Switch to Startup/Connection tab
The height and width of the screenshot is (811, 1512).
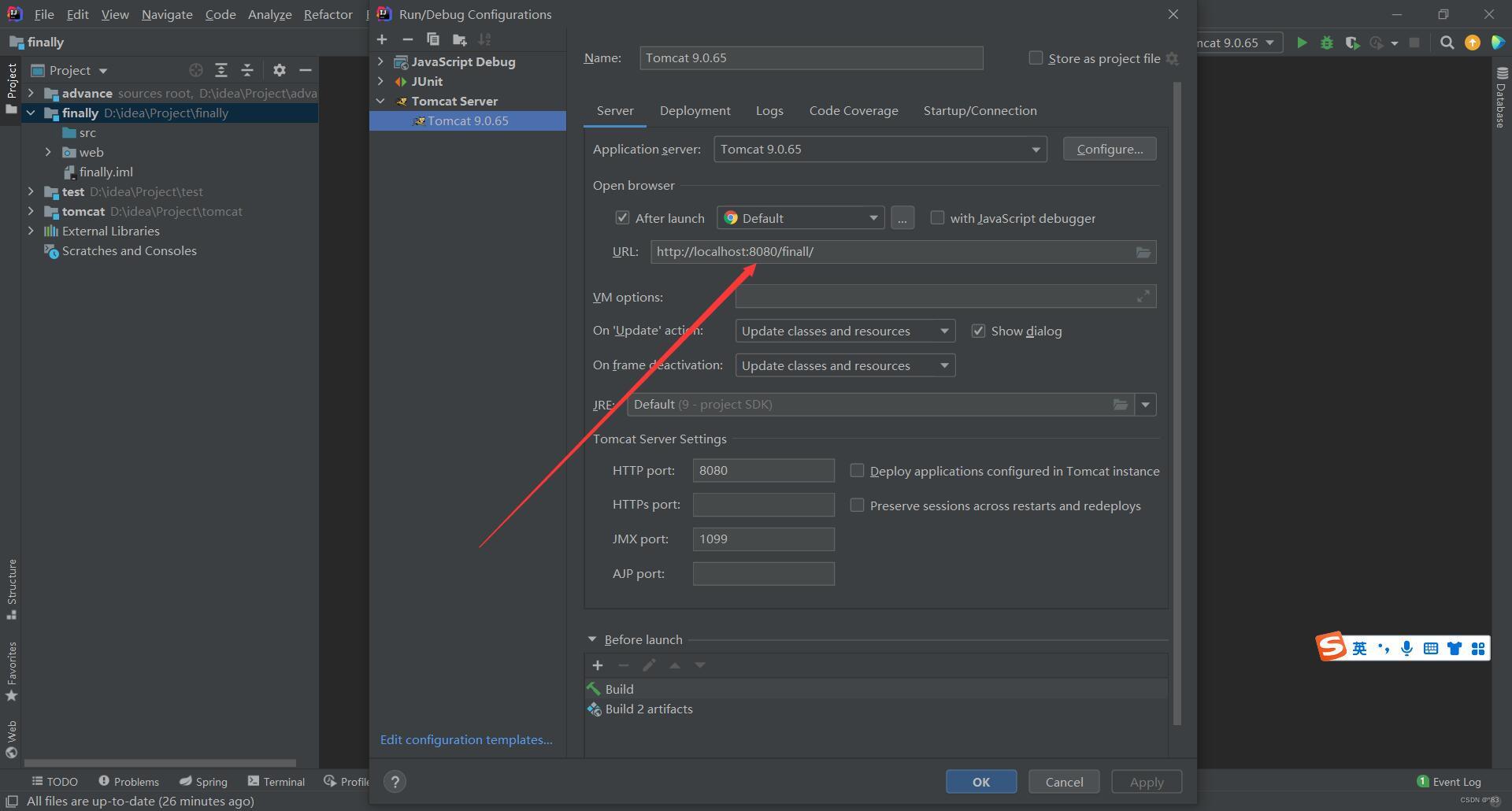980,111
